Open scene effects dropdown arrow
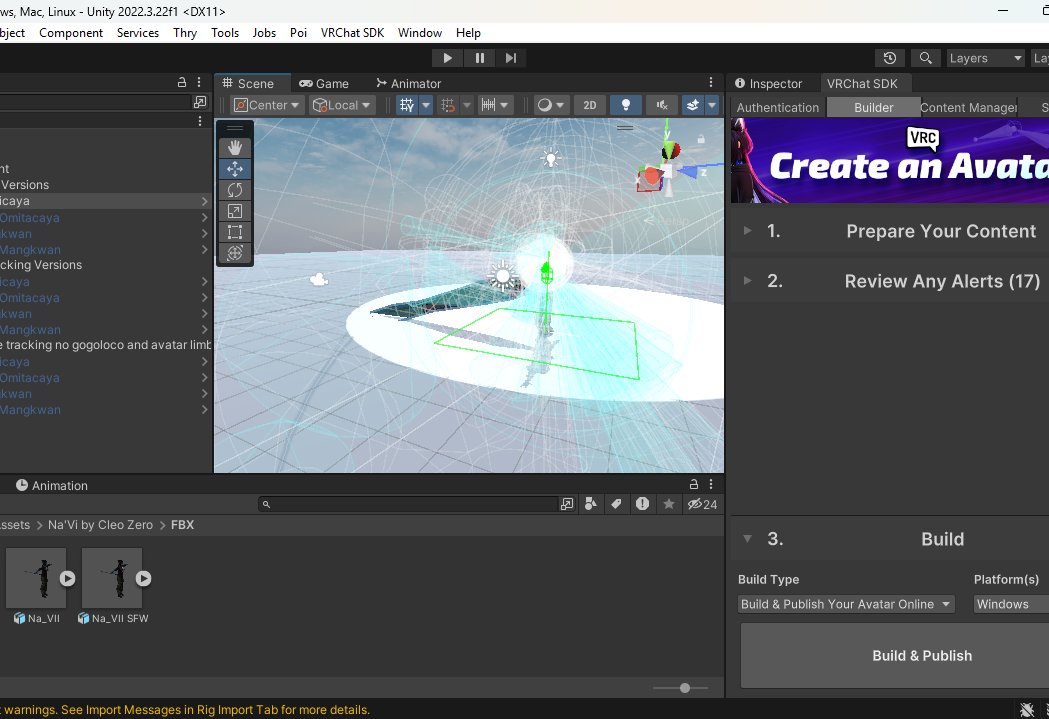This screenshot has width=1049, height=719. coord(712,105)
